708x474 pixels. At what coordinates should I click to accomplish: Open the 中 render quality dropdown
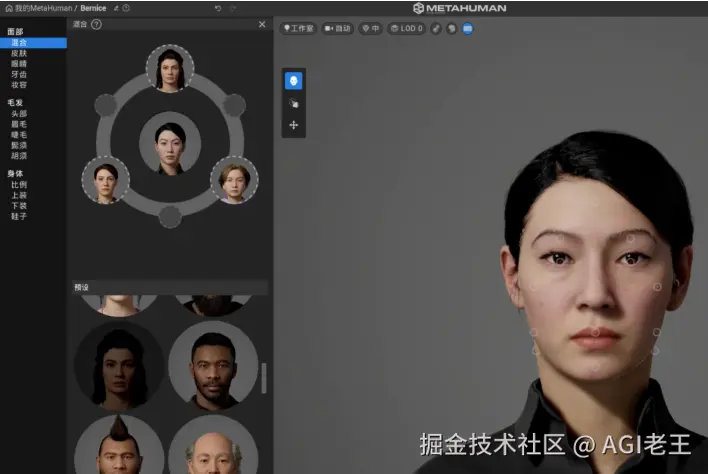coord(371,28)
